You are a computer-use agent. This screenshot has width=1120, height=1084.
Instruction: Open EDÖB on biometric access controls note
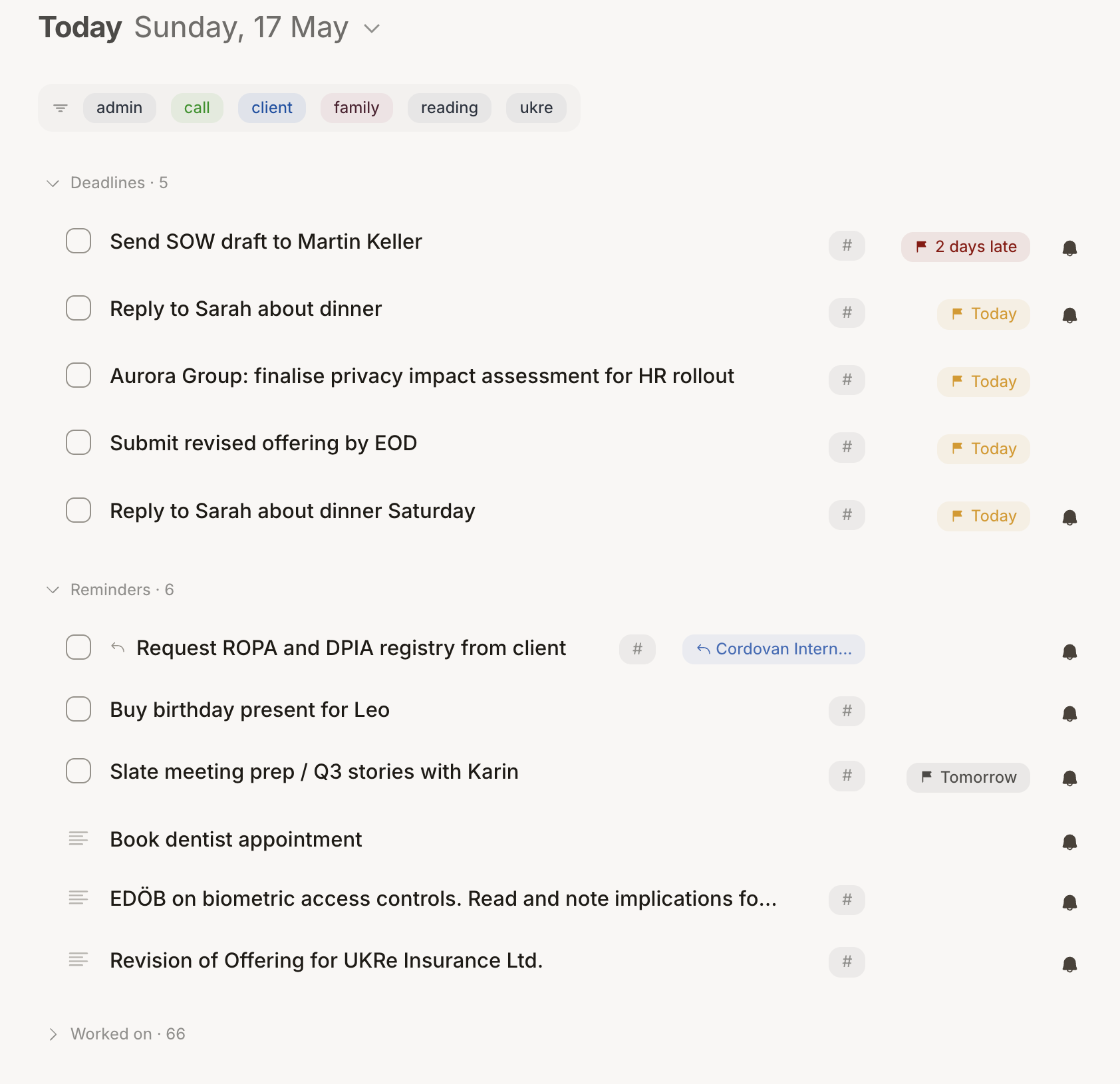click(x=443, y=898)
